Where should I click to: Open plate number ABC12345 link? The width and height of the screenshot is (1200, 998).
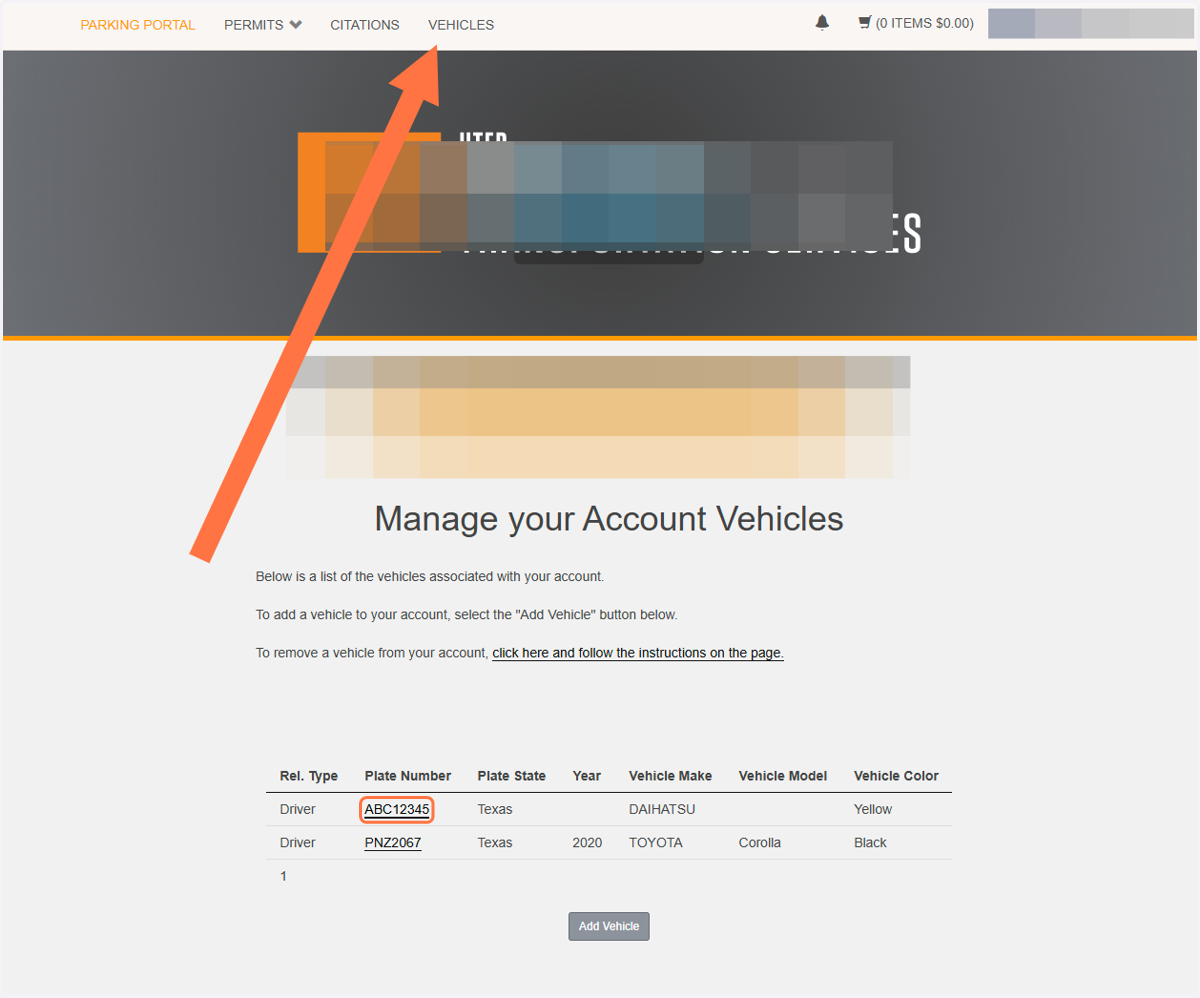397,809
